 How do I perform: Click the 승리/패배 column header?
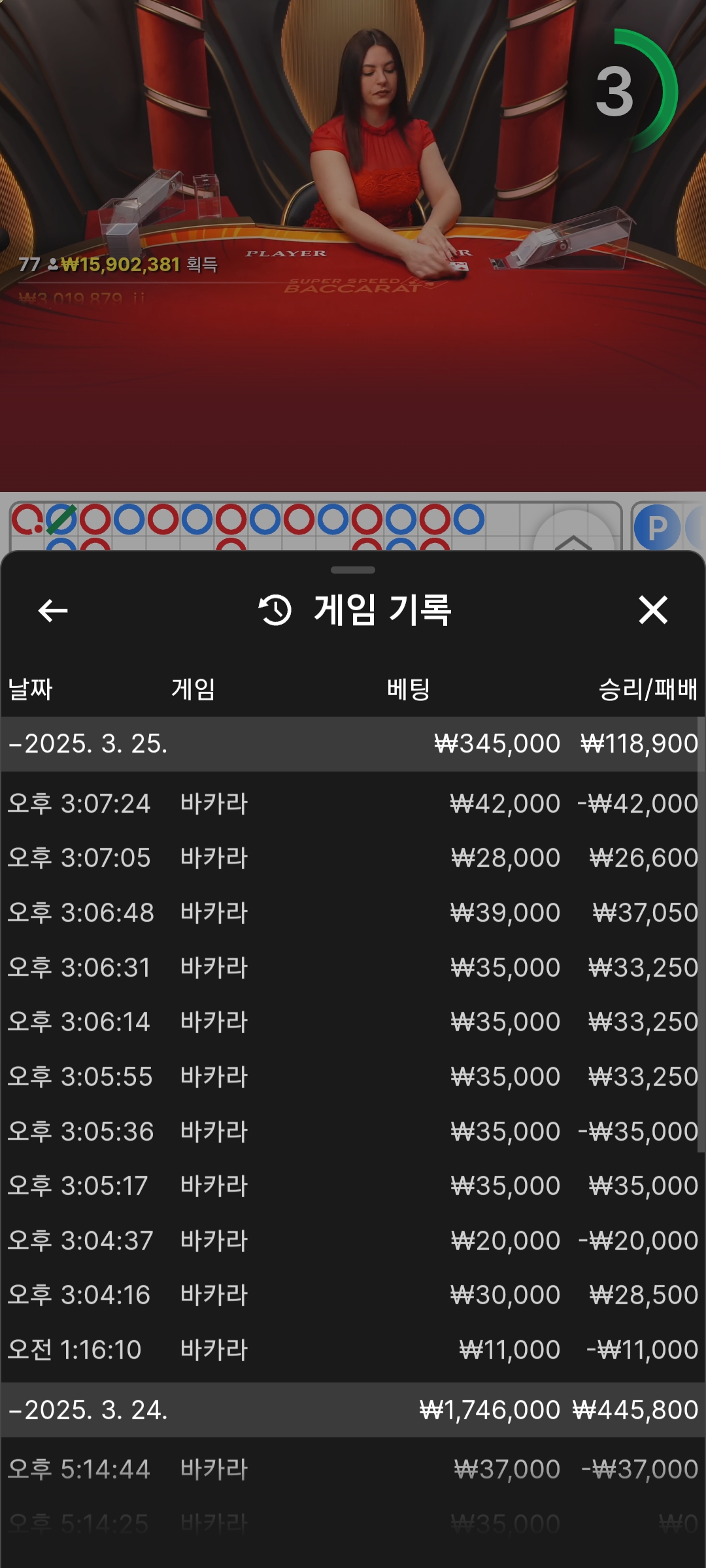click(647, 689)
